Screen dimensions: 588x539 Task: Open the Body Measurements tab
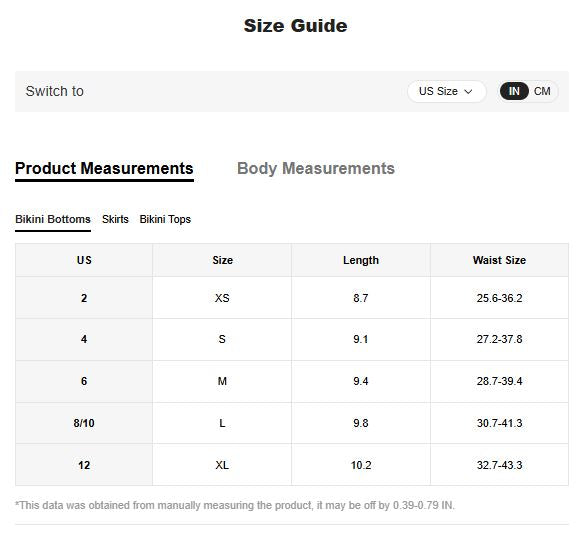316,168
